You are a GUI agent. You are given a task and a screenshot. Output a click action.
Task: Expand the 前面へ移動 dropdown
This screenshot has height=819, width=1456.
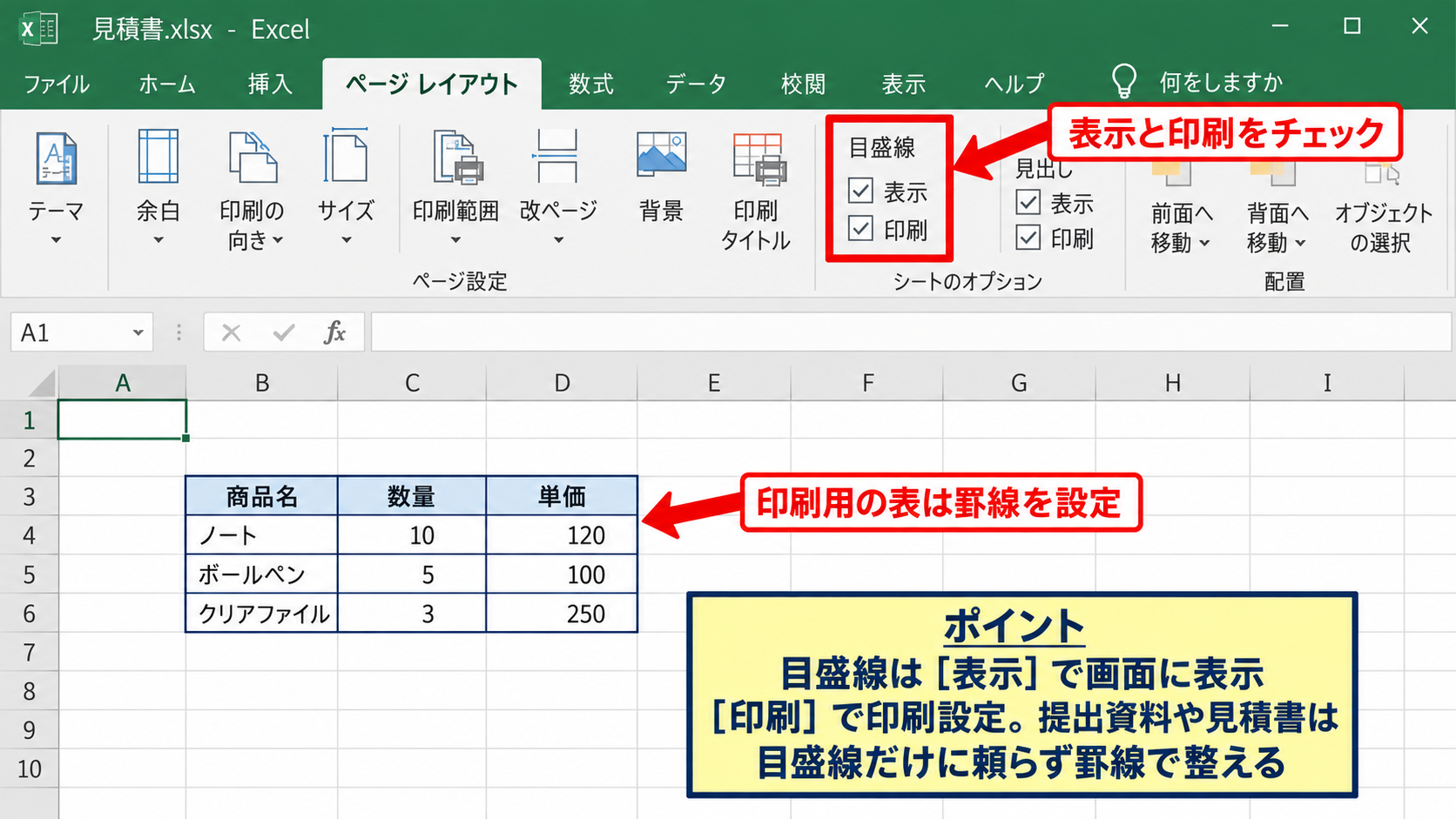[1204, 244]
